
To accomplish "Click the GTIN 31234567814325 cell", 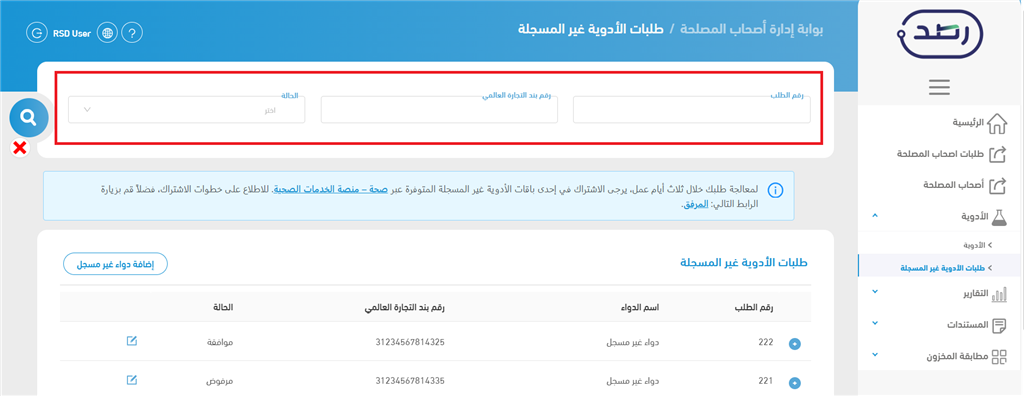I will pos(411,342).
